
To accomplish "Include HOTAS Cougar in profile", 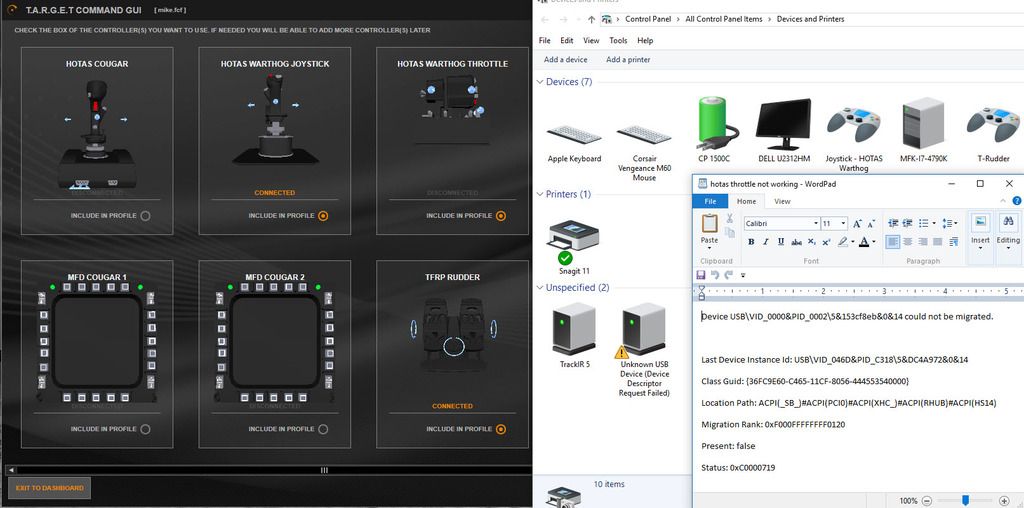I will 146,215.
